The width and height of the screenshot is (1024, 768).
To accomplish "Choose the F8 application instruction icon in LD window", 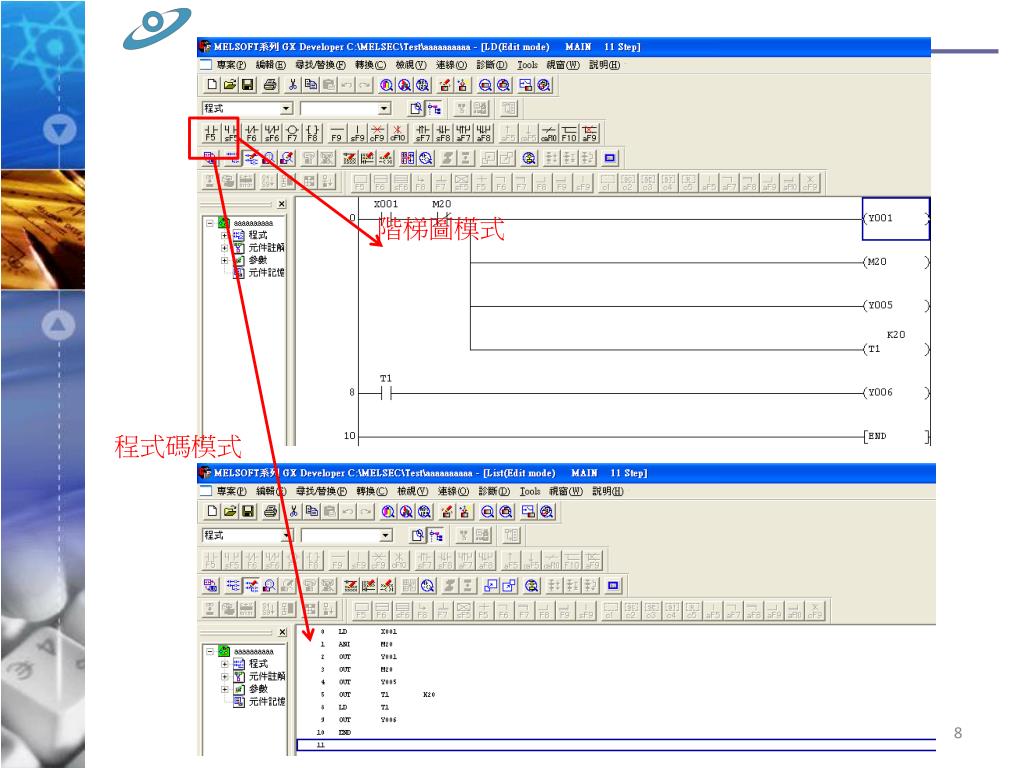I will pos(312,133).
